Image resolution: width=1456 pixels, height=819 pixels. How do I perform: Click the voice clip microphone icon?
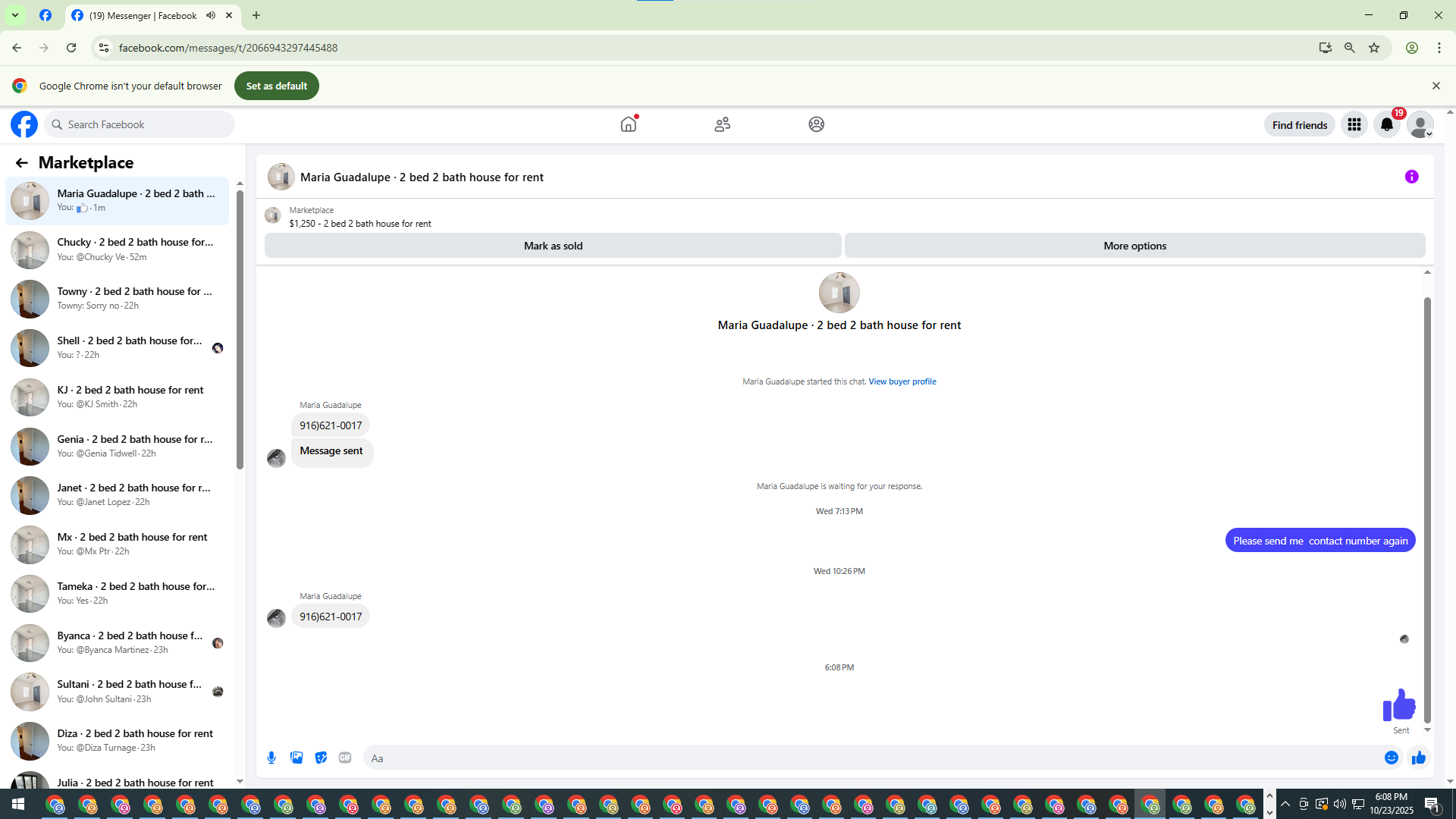[x=271, y=758]
